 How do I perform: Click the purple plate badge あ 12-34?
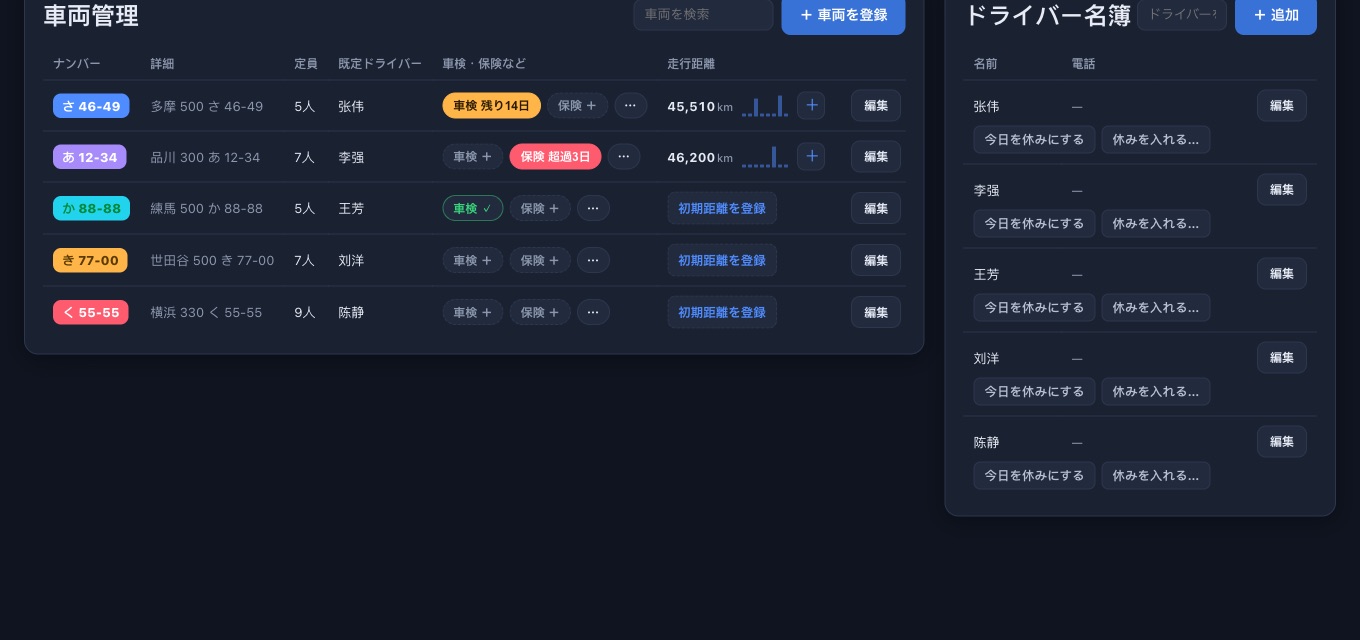coord(90,157)
